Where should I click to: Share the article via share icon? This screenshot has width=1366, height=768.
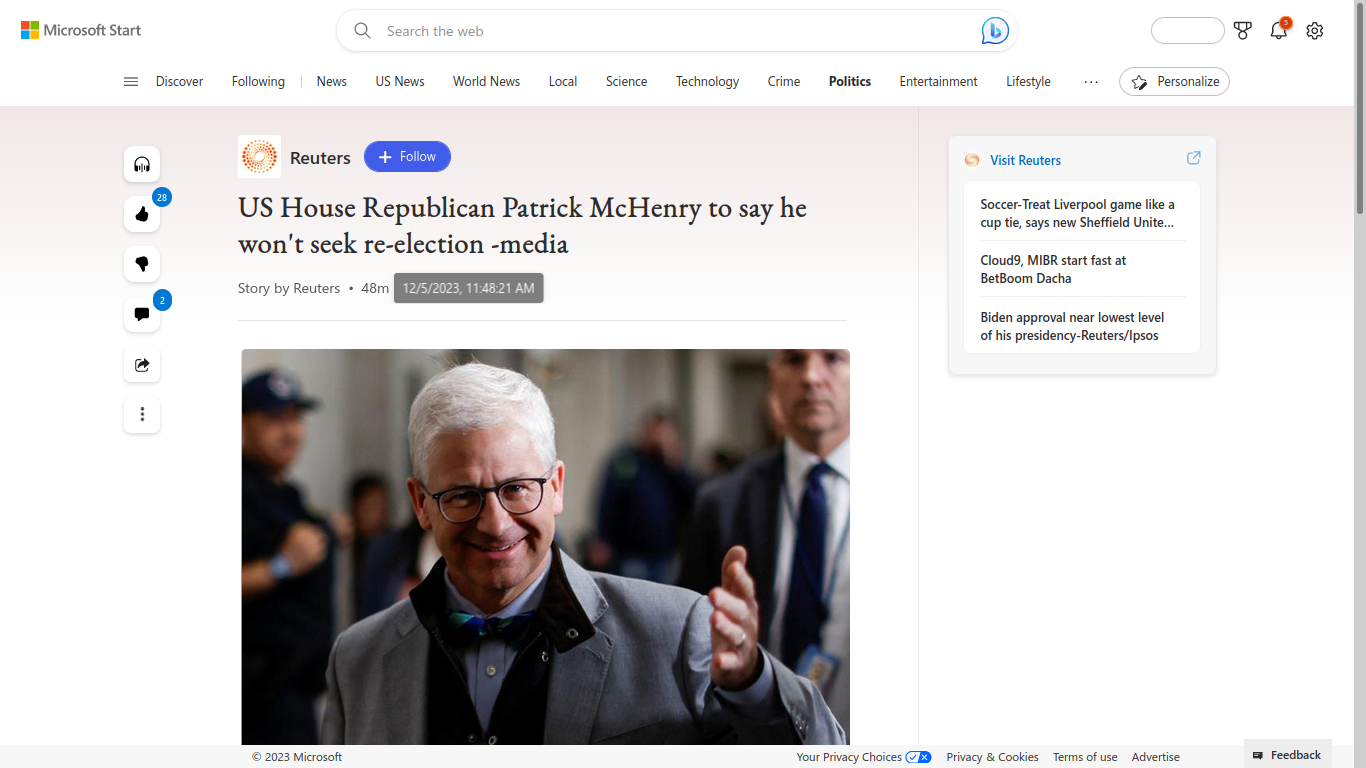[142, 364]
